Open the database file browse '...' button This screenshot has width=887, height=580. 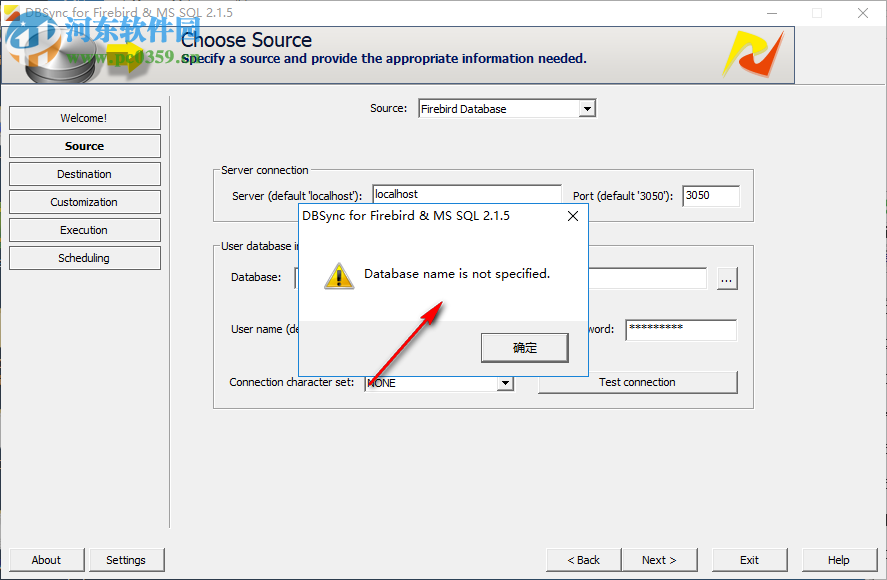click(x=726, y=278)
